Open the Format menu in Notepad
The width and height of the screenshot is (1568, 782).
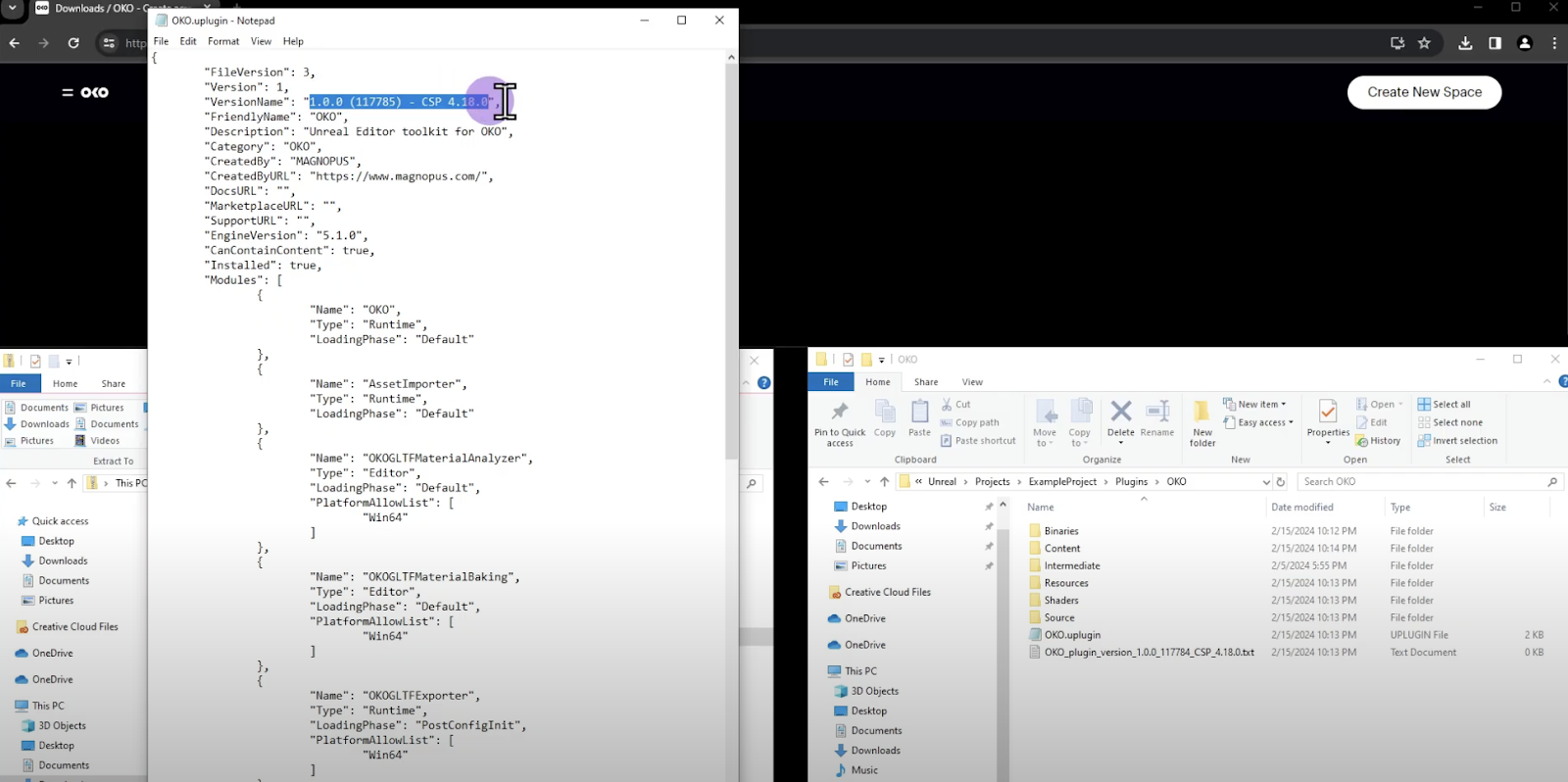pos(223,41)
